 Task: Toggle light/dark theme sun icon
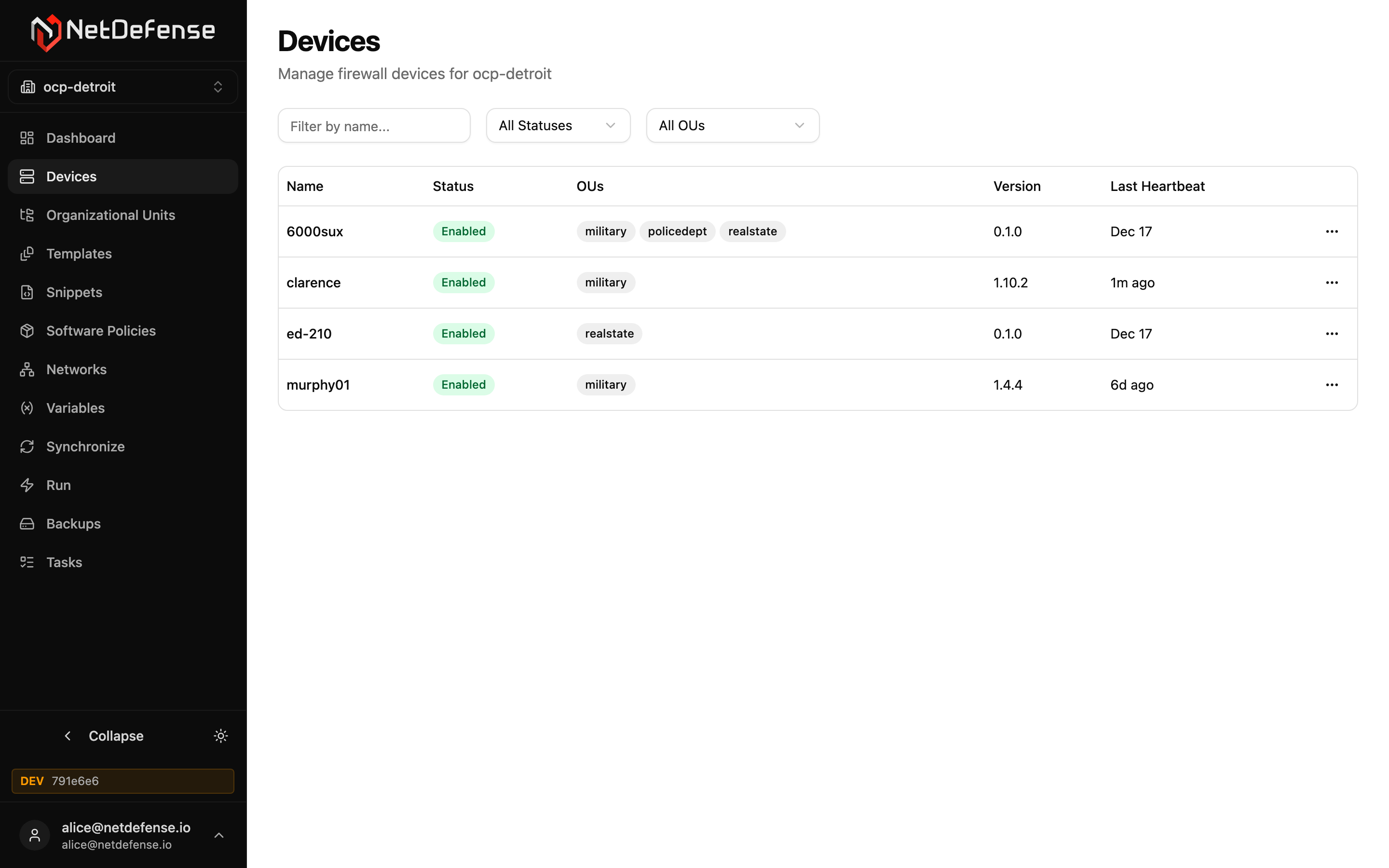click(x=220, y=735)
